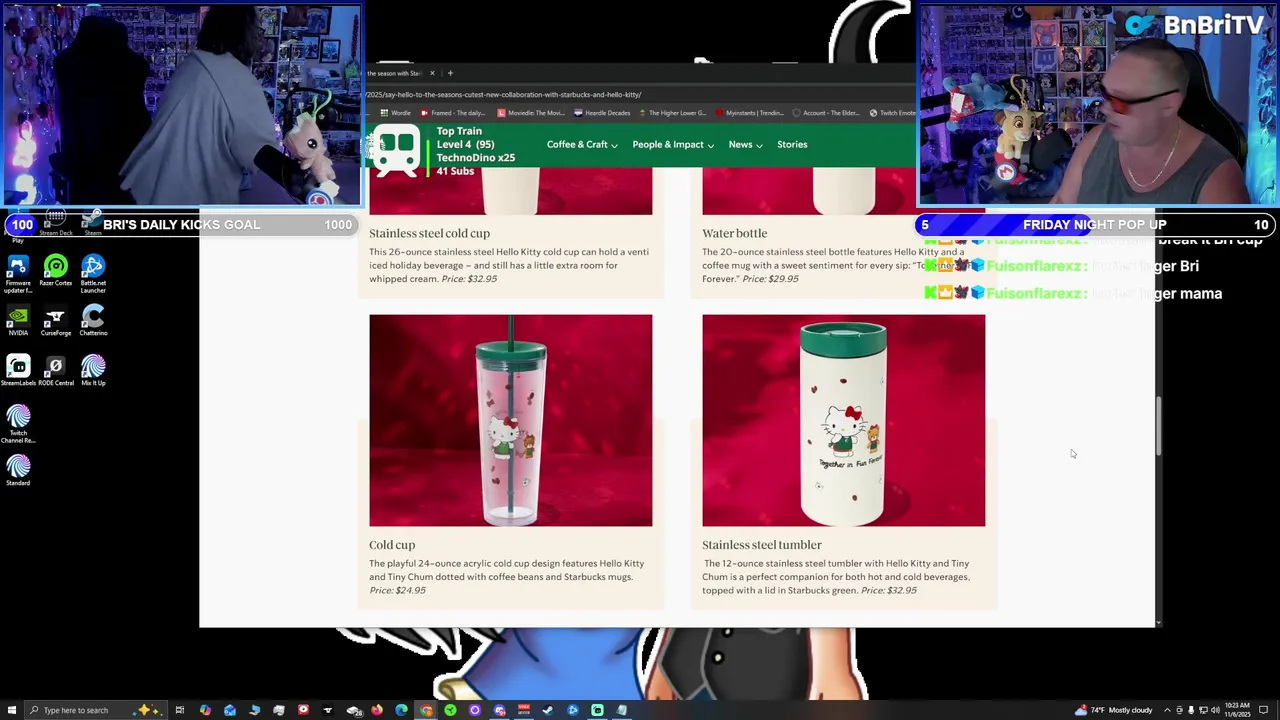Open the notification center icon
The width and height of the screenshot is (1280, 720).
[x=1263, y=710]
